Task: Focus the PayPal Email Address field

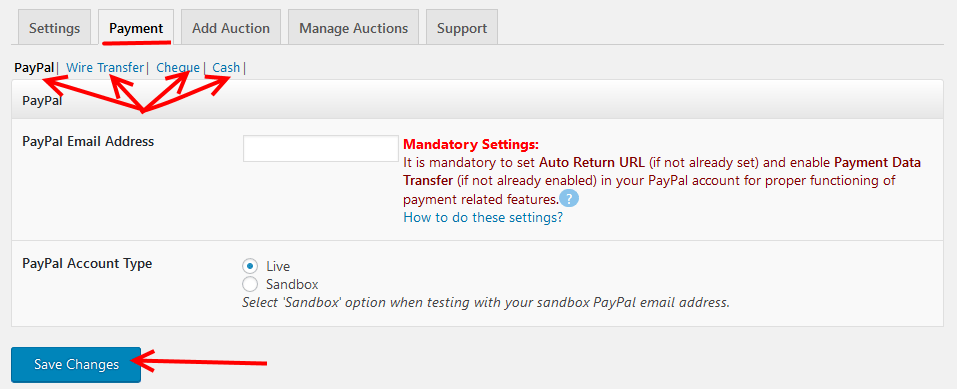Action: [x=321, y=148]
